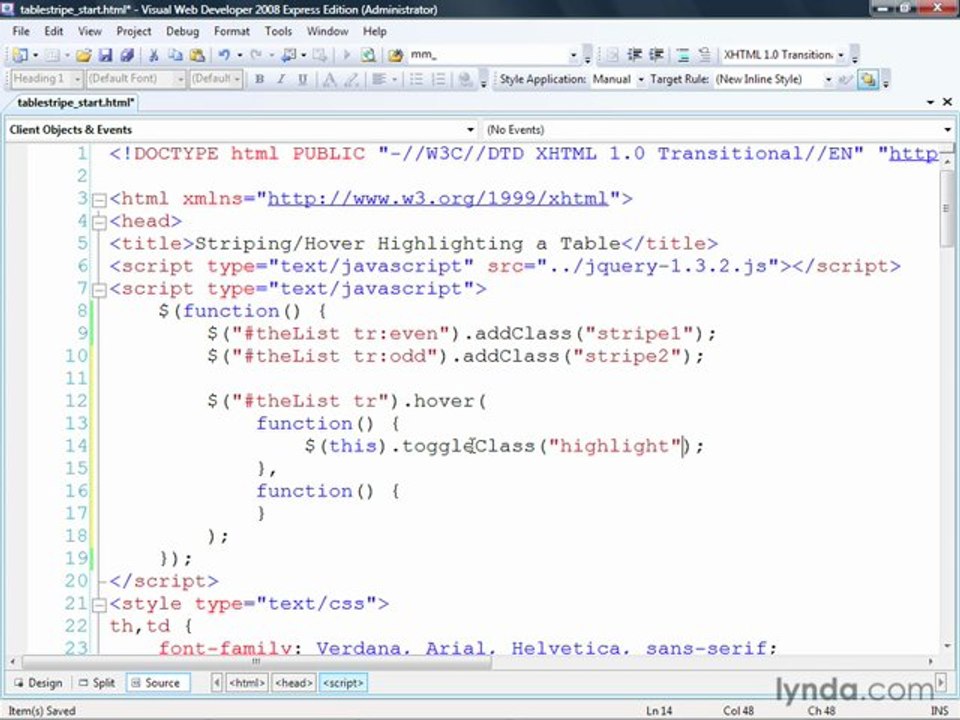Open the File menu
The image size is (960, 720).
pos(21,31)
